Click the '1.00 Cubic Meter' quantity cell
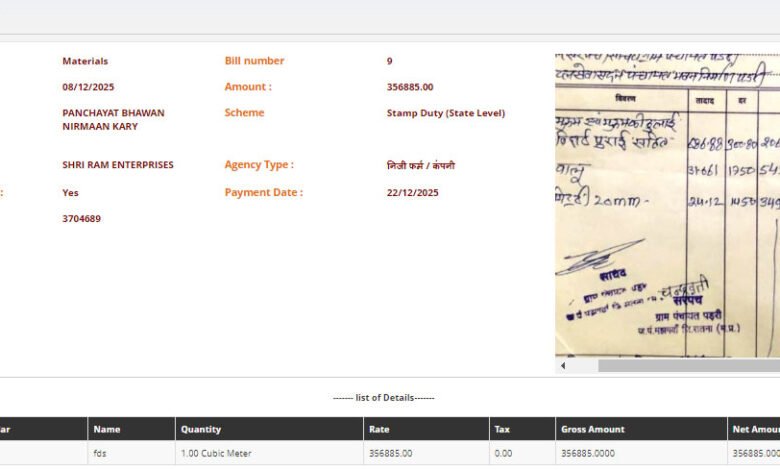Viewport: 780px width, 470px height. 217,454
